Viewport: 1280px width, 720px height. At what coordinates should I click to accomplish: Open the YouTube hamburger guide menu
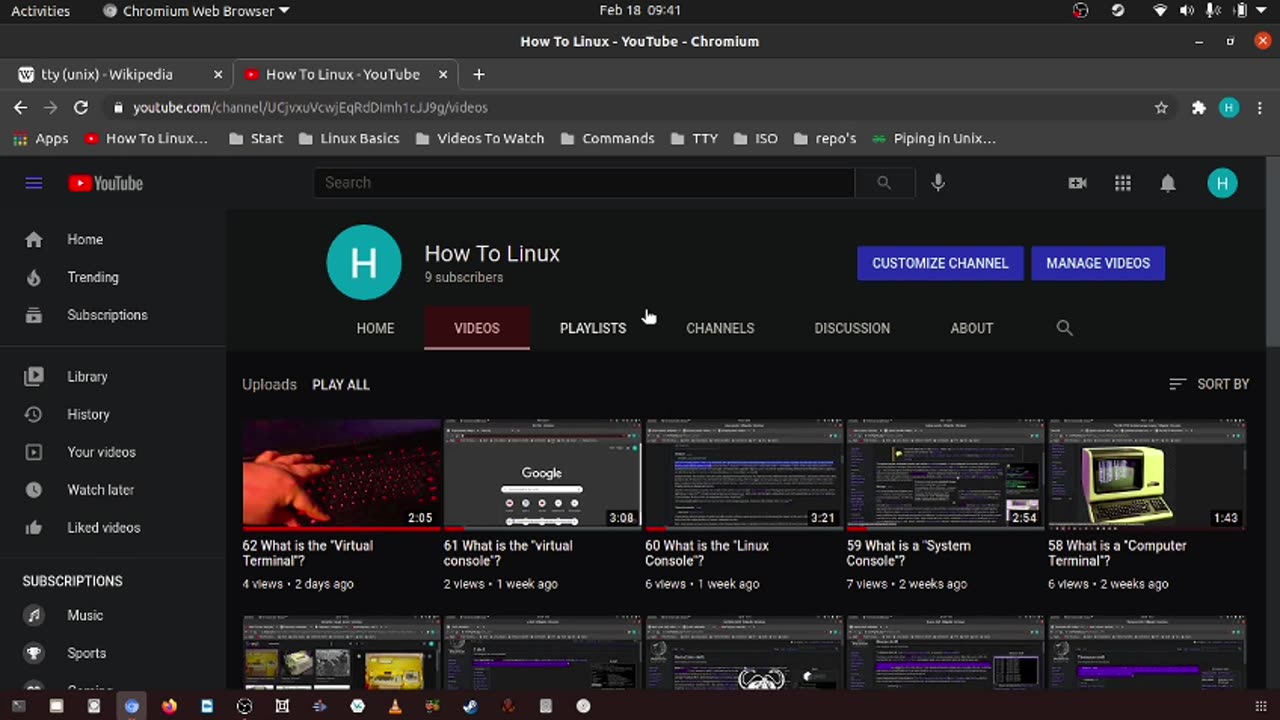pyautogui.click(x=34, y=183)
